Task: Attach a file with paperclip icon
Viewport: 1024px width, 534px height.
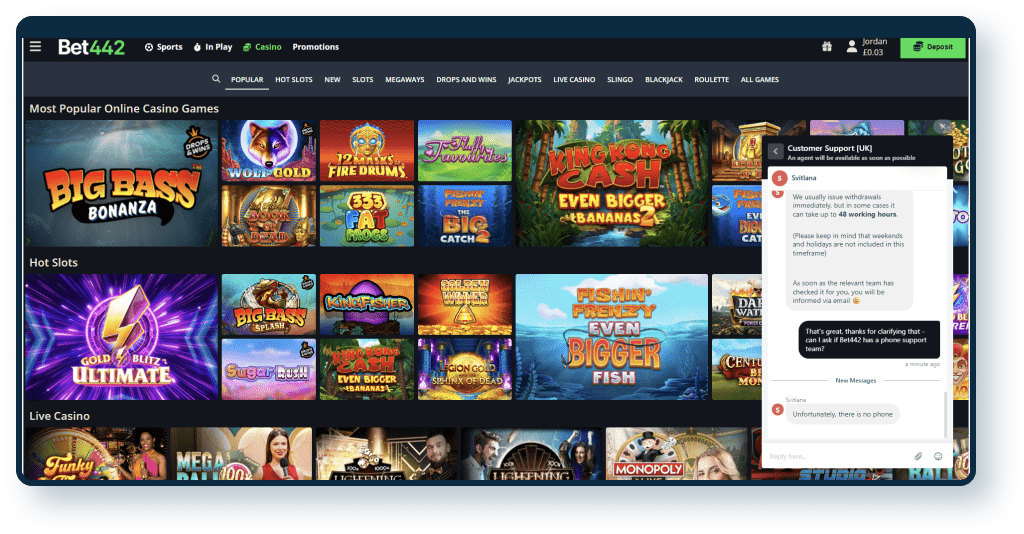Action: 918,456
